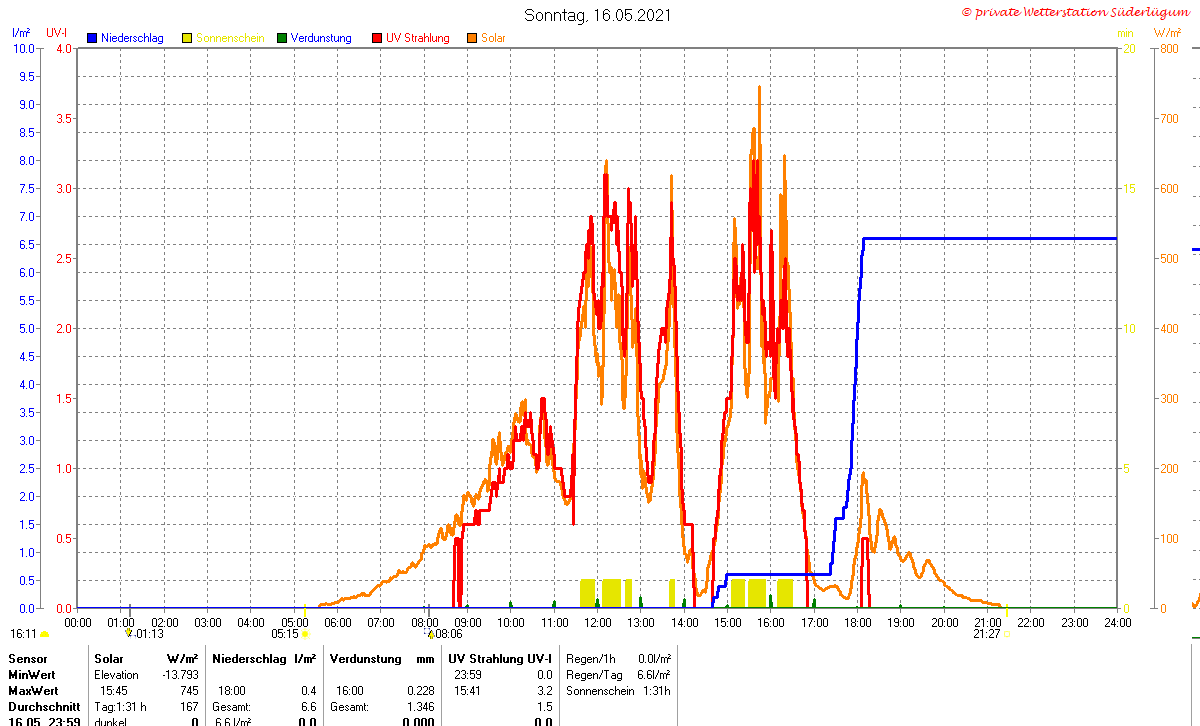Screen dimensions: 1200x726
Task: Click the sunset marker icon at 21:27
Action: [1006, 634]
